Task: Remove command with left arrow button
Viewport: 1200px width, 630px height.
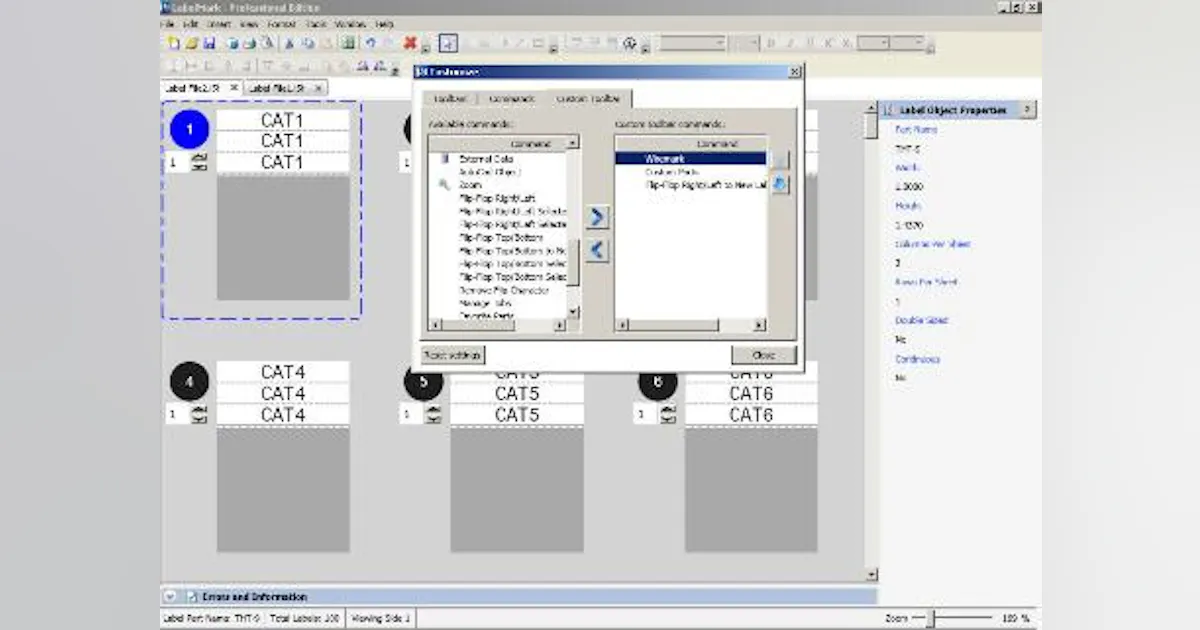Action: [596, 250]
